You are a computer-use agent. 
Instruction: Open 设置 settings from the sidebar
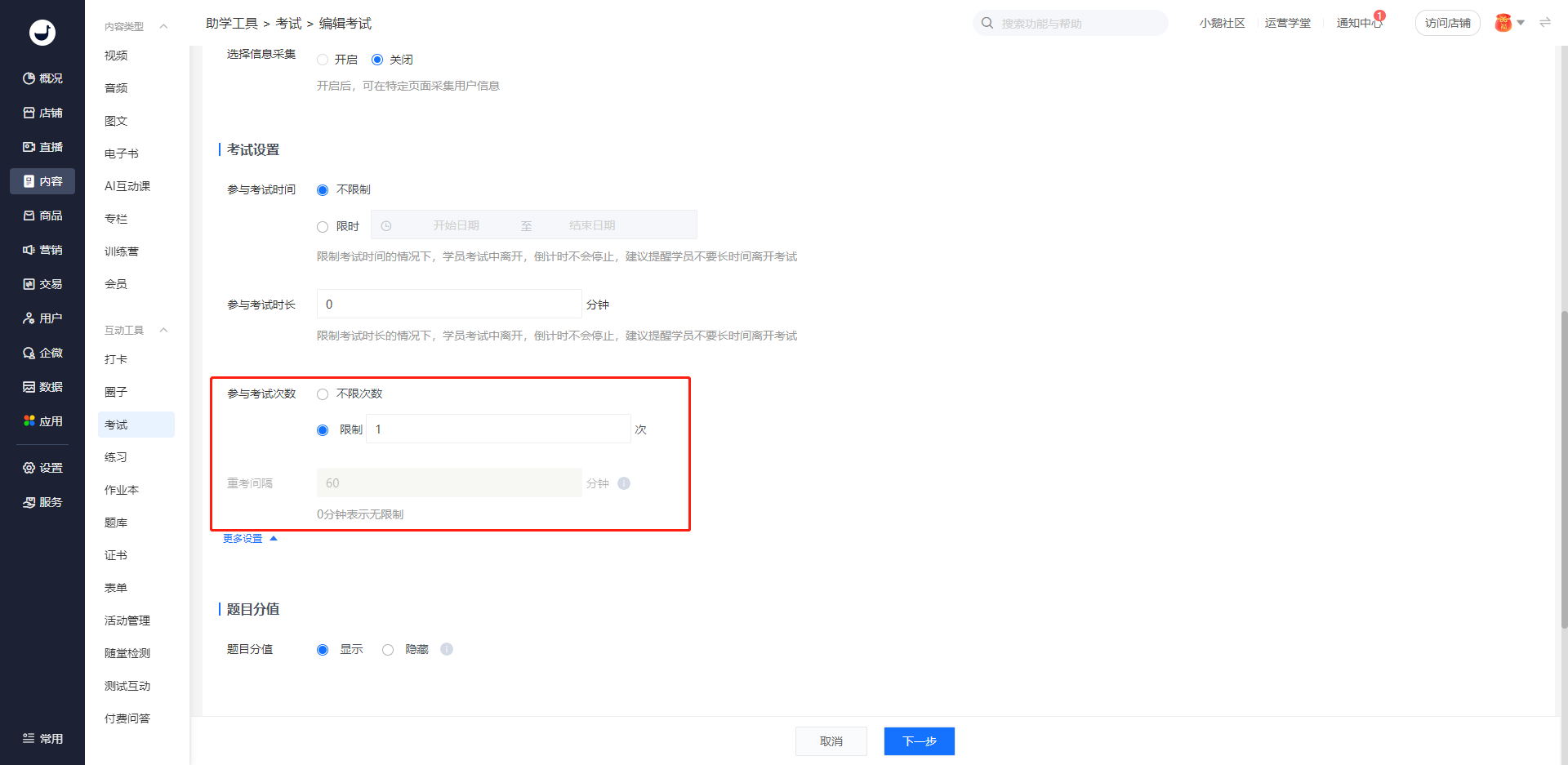(x=42, y=468)
